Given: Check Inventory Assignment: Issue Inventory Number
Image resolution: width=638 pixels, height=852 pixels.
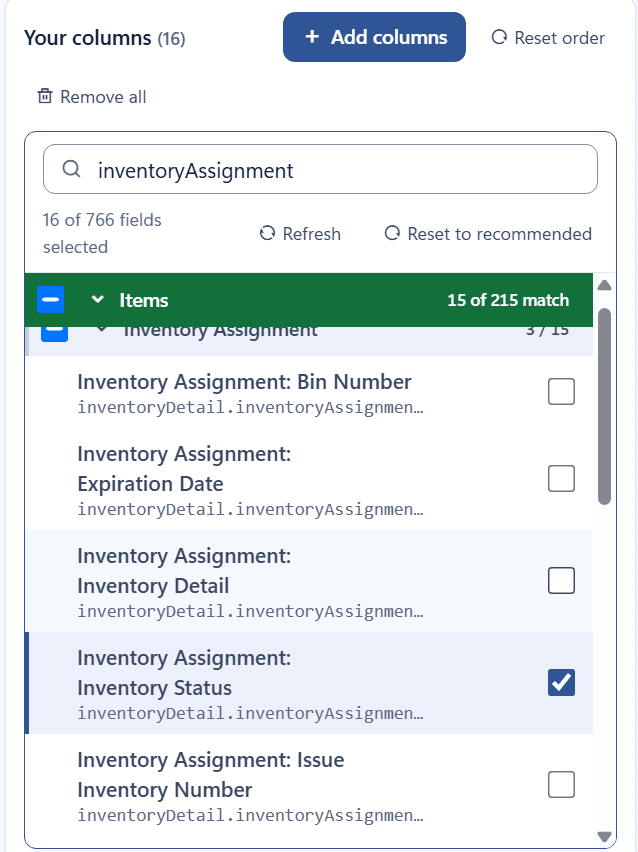Looking at the screenshot, I should click(561, 785).
